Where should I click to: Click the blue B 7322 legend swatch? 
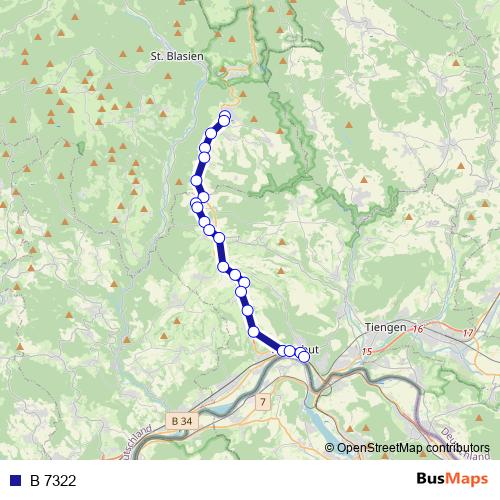pyautogui.click(x=16, y=480)
